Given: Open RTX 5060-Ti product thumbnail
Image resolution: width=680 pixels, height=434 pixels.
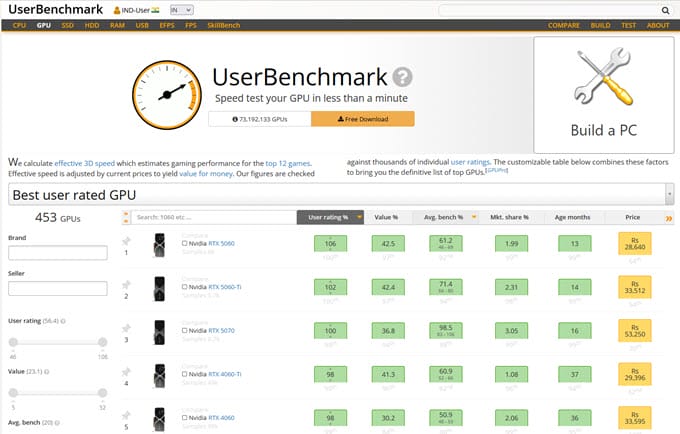Looking at the screenshot, I should click(160, 289).
